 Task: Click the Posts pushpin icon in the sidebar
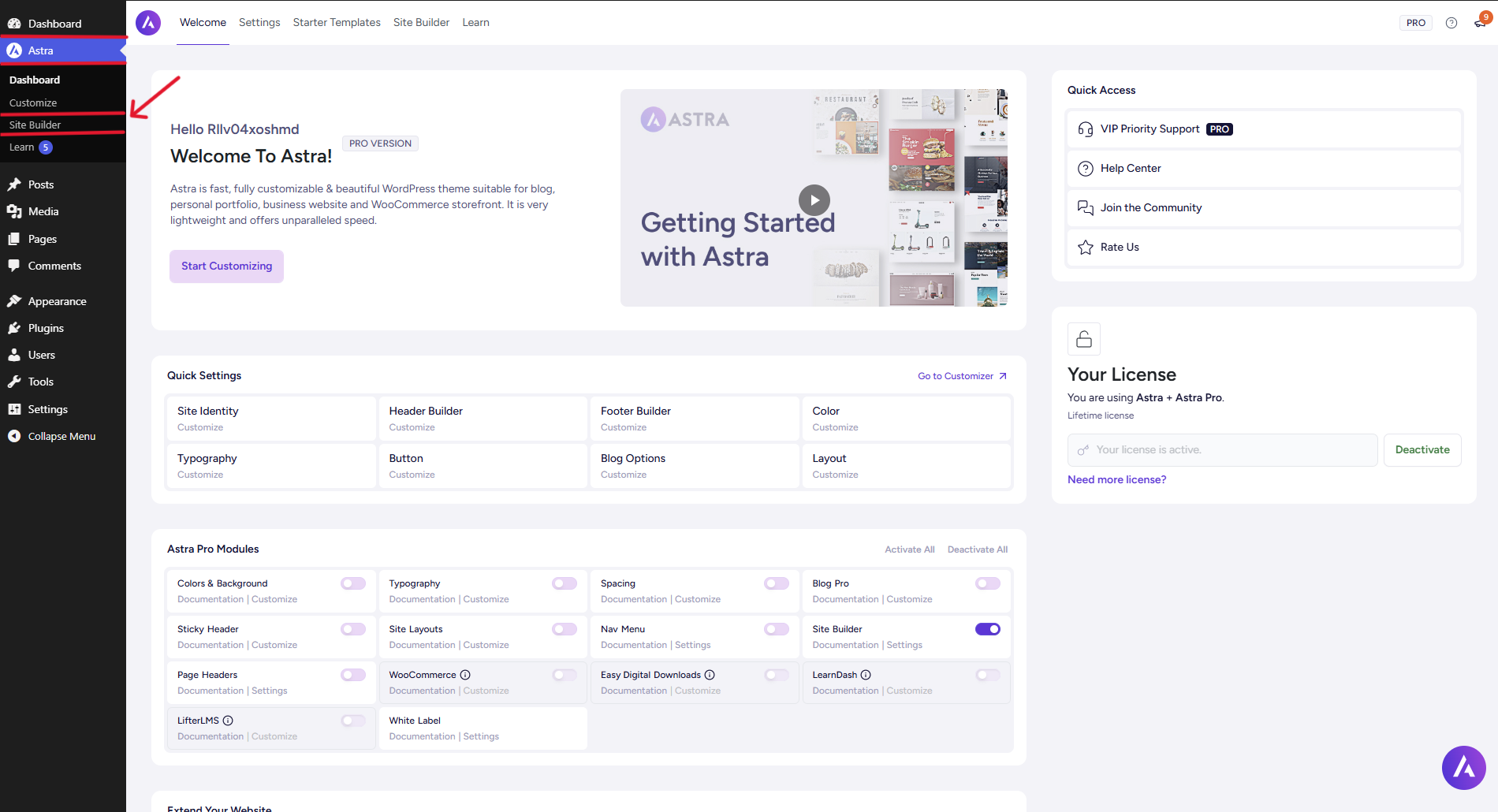pos(14,184)
